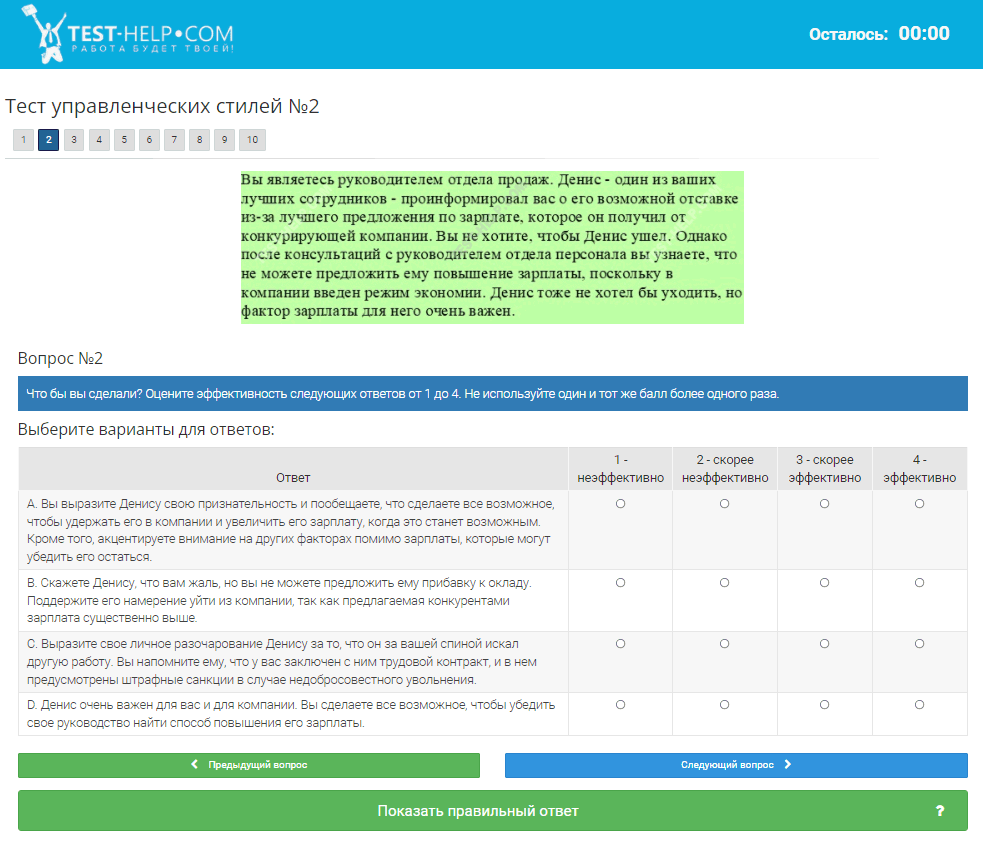
Task: Rate answer C as 2 - скорее неэффективно
Action: [x=725, y=643]
